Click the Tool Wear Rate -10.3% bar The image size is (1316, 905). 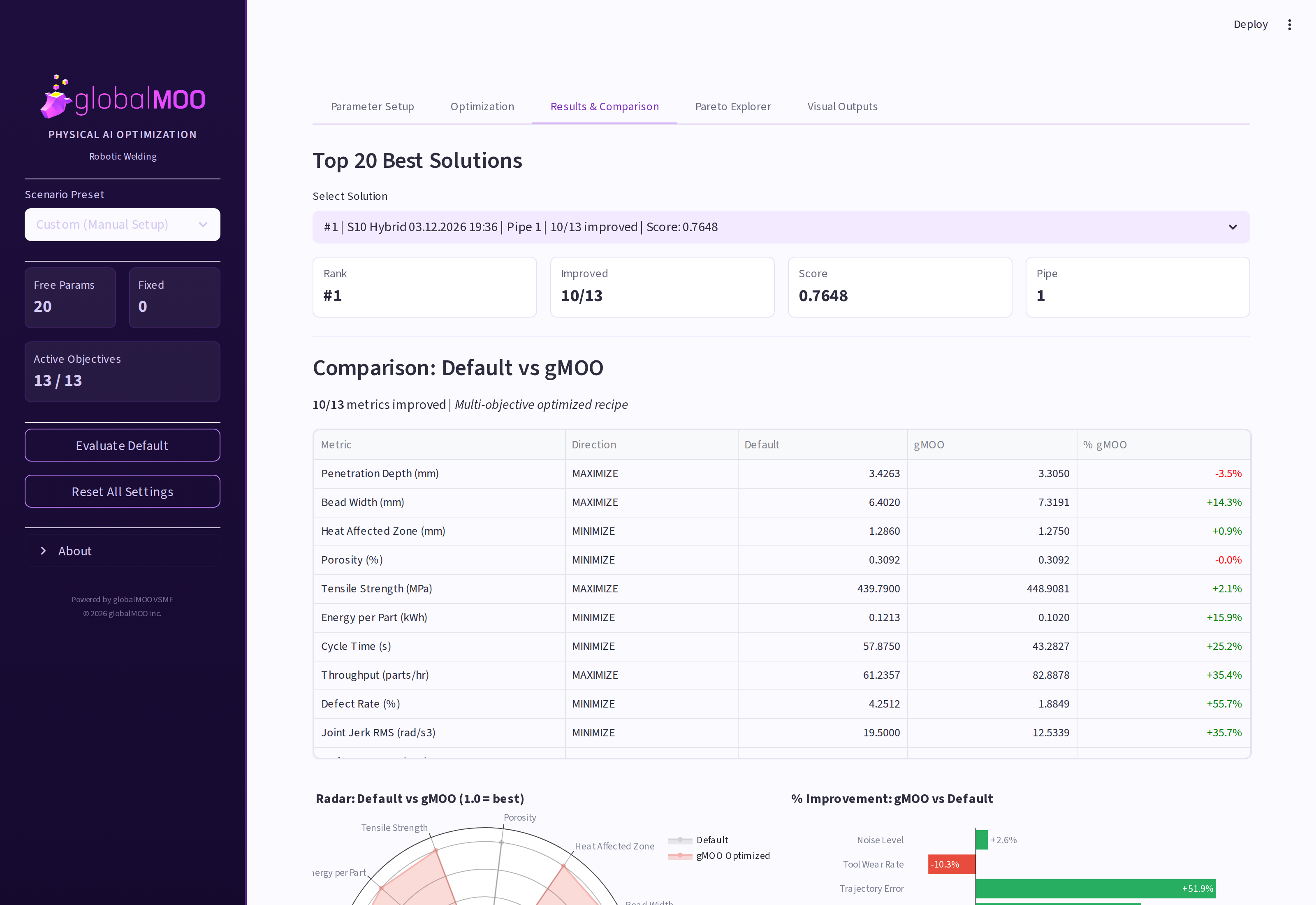pyautogui.click(x=952, y=864)
